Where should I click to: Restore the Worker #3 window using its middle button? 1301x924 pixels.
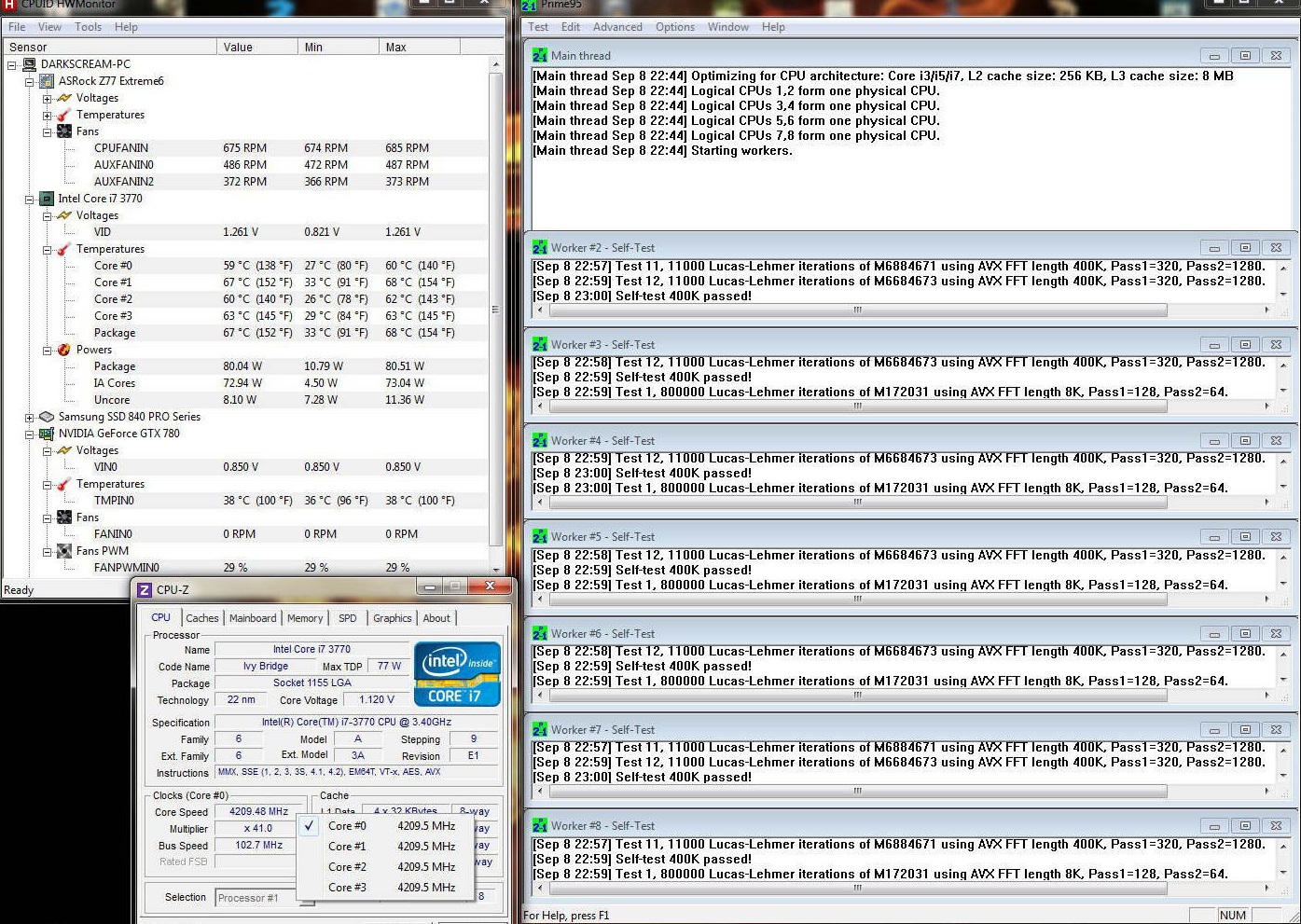1245,344
